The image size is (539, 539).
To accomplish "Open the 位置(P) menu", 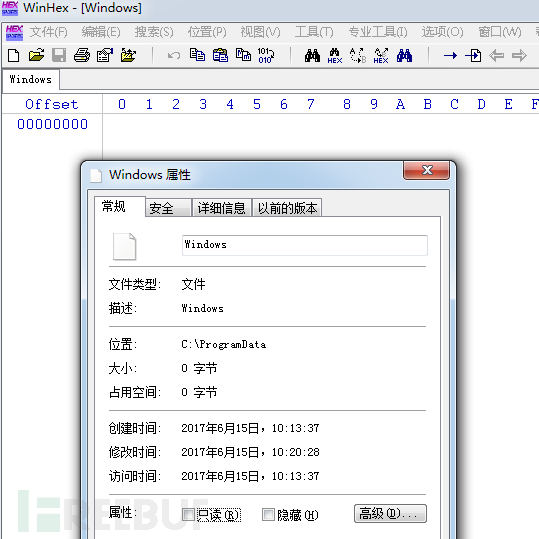I will click(x=207, y=32).
